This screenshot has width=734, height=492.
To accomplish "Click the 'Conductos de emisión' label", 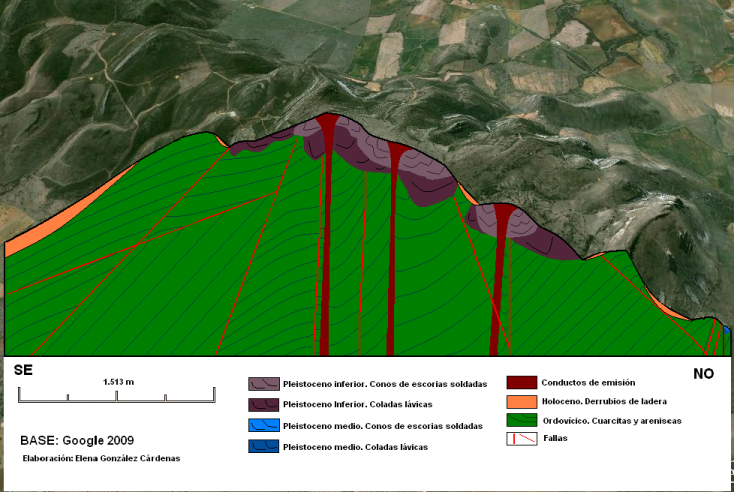I will point(588,382).
